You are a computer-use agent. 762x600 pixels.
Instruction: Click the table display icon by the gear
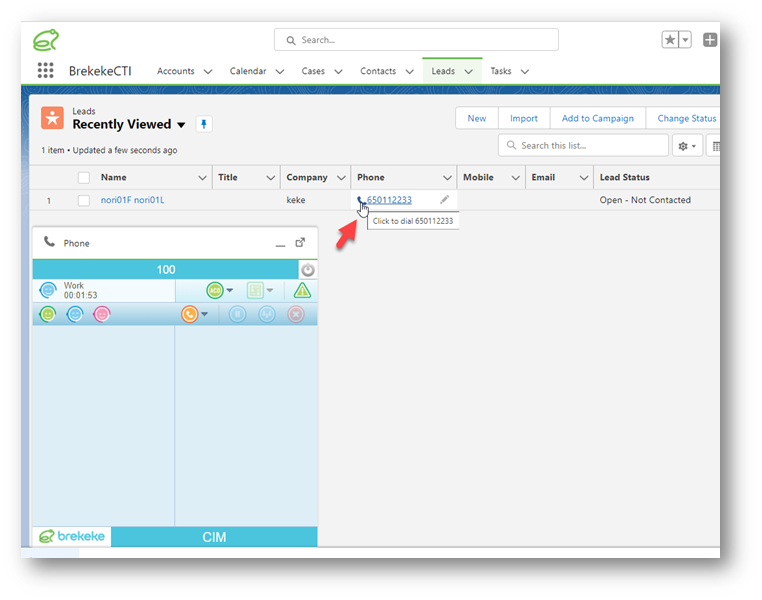pyautogui.click(x=714, y=146)
